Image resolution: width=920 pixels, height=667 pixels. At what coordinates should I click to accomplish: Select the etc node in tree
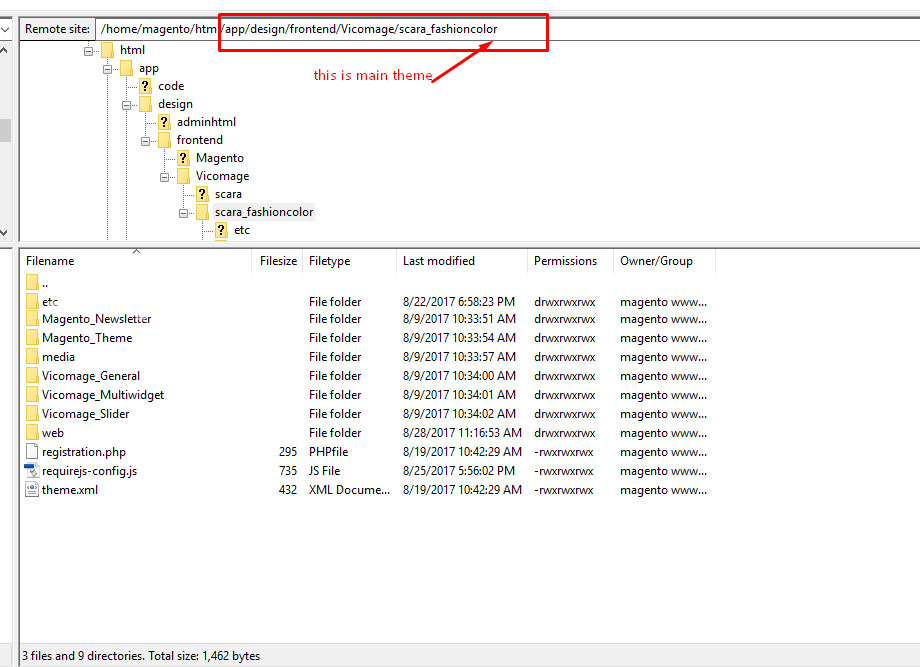tap(242, 230)
